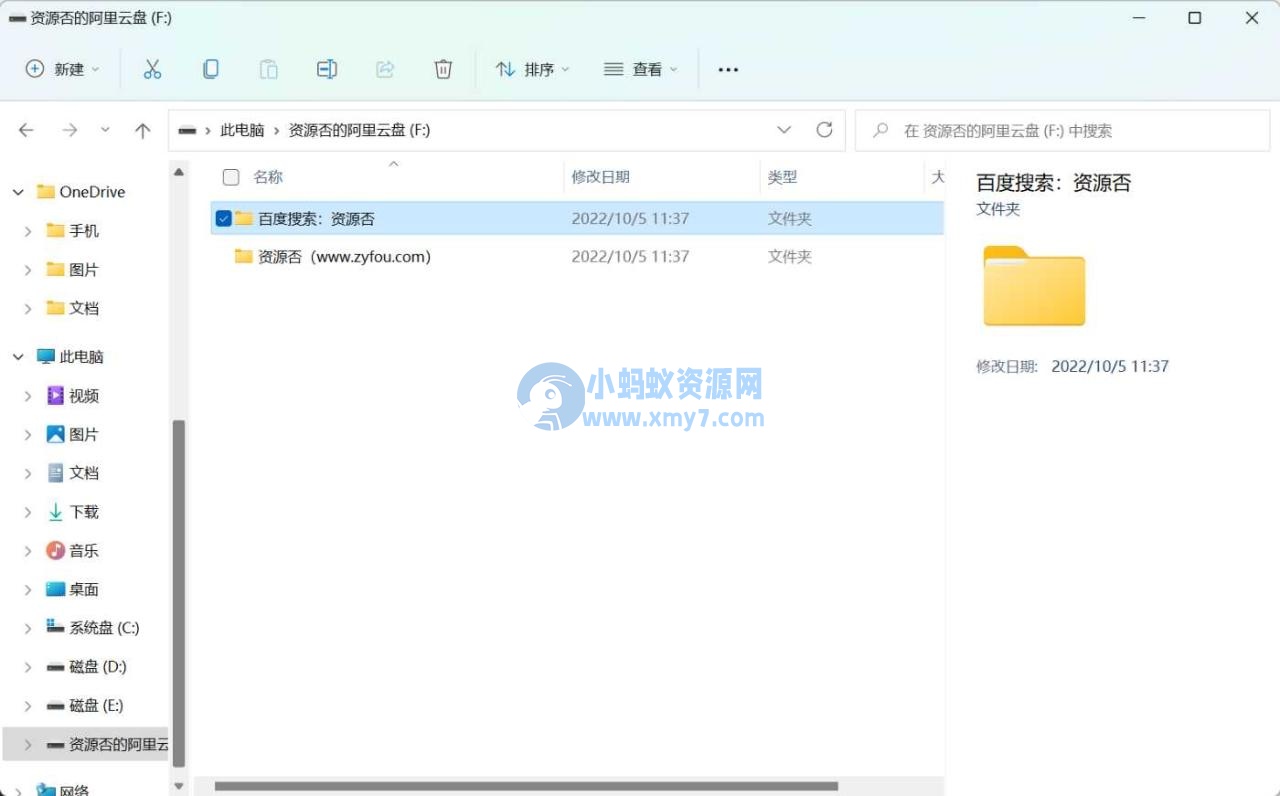Screen dimensions: 1280x796
Task: Click the horizontal scrollbar of file list
Action: [526, 786]
